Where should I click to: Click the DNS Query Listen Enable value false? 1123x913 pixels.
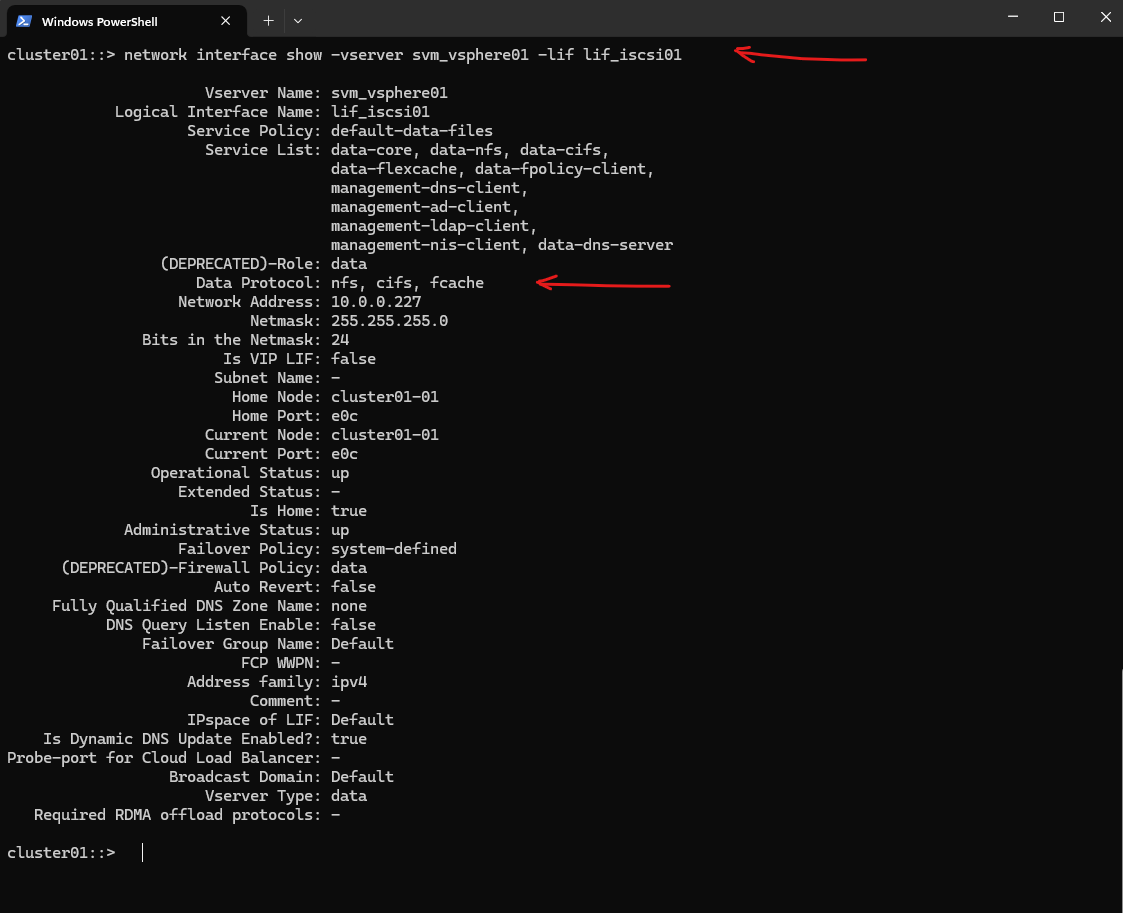353,625
